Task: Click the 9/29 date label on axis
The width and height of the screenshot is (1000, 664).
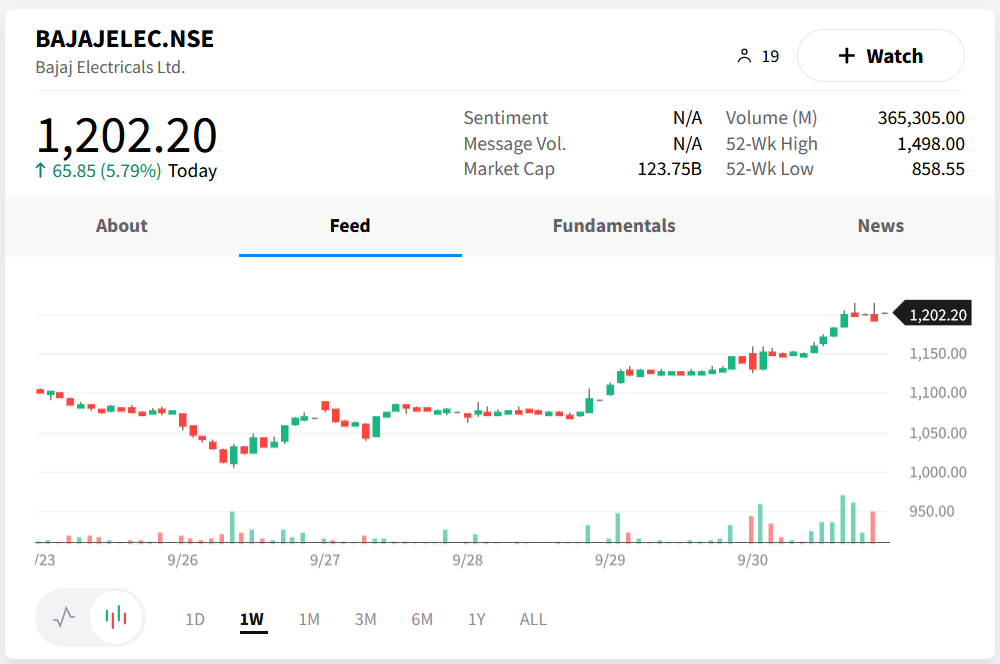Action: tap(610, 560)
